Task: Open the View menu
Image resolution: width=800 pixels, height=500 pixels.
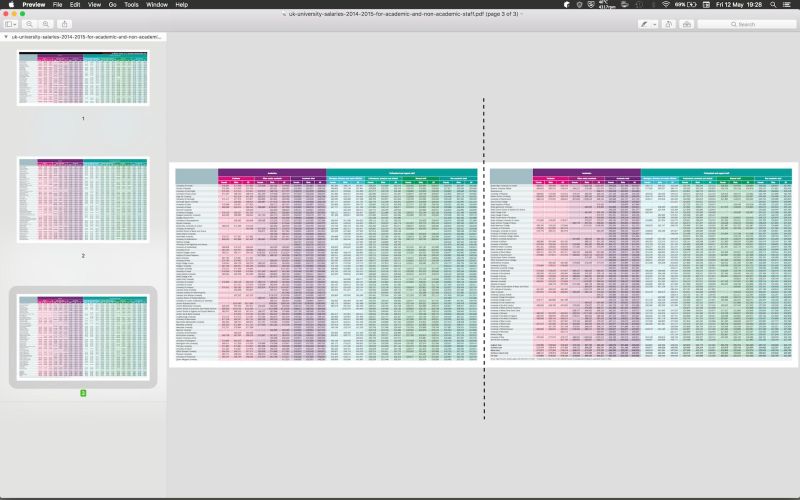Action: tap(94, 4)
